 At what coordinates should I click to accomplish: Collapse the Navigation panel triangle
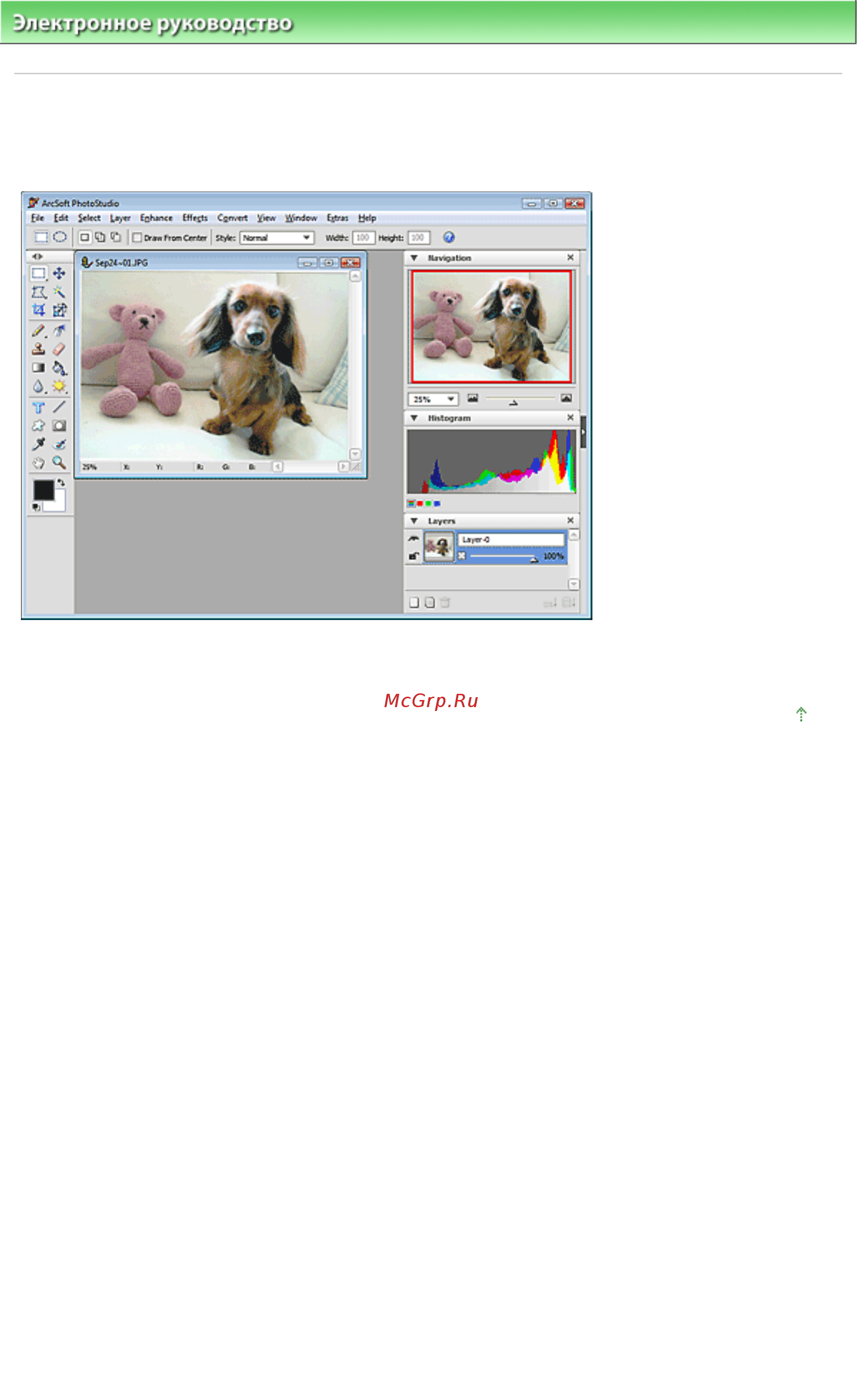(414, 258)
